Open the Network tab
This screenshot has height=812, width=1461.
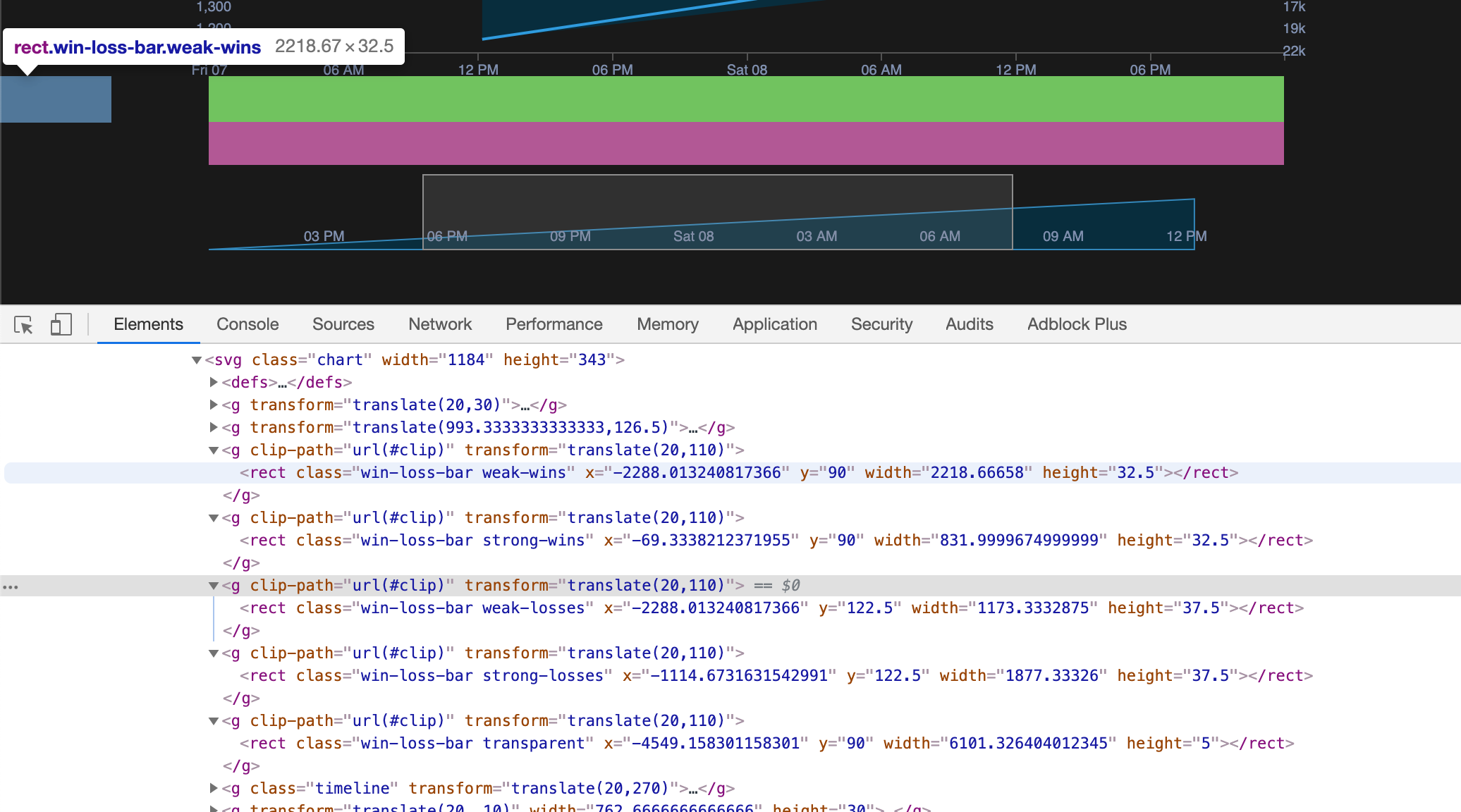click(440, 324)
